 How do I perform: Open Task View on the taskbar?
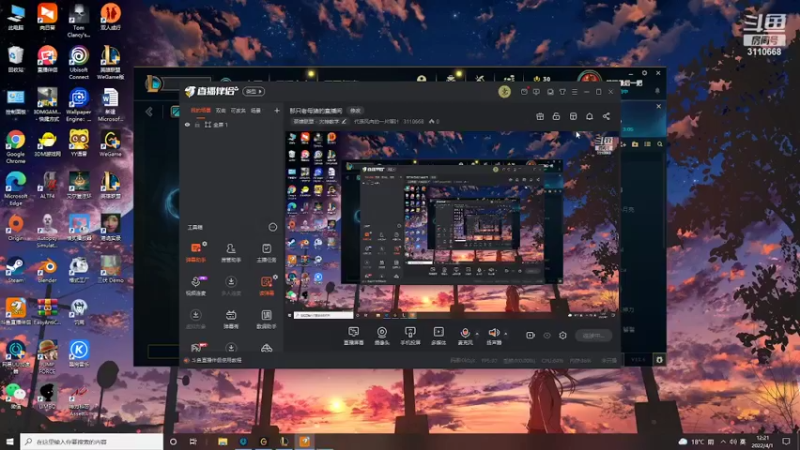pos(193,441)
